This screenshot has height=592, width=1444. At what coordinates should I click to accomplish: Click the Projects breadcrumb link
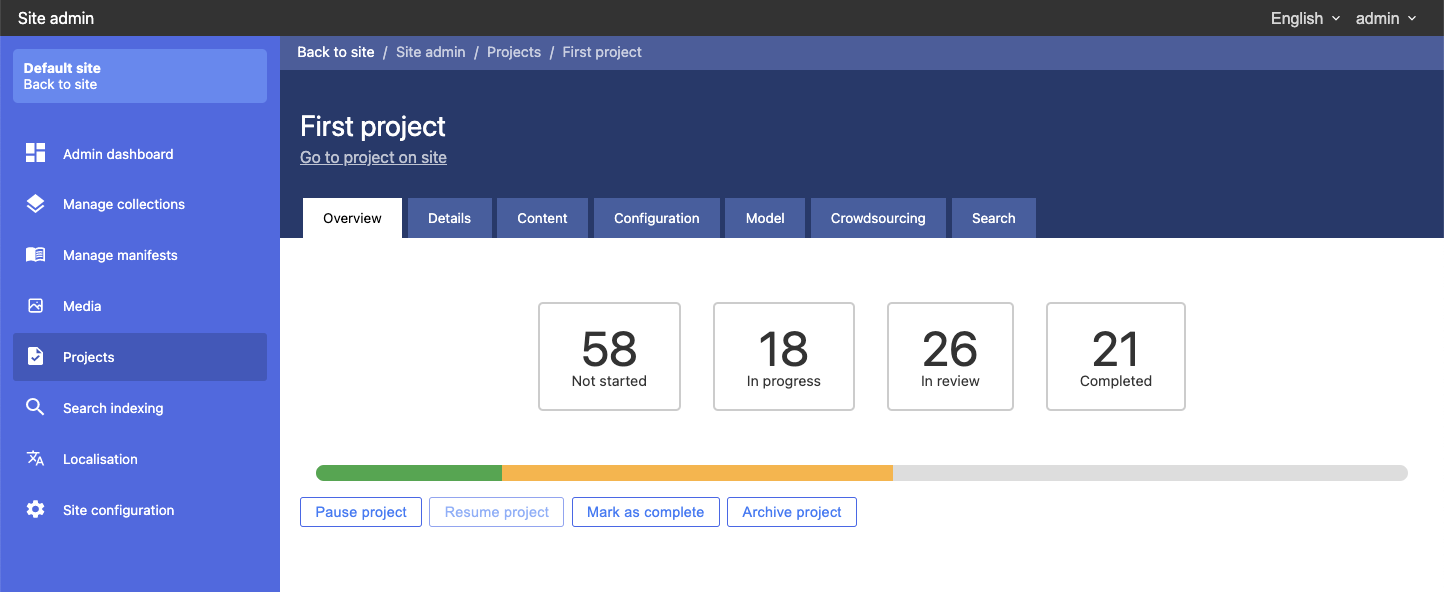(514, 52)
